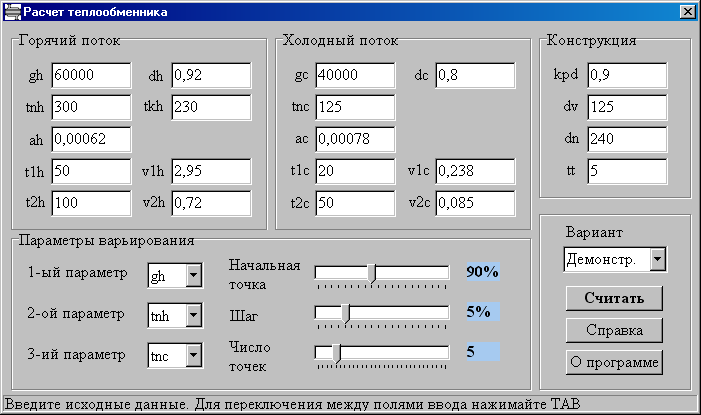This screenshot has width=701, height=415.
Task: Focus the gh field with 60000
Action: coord(91,75)
